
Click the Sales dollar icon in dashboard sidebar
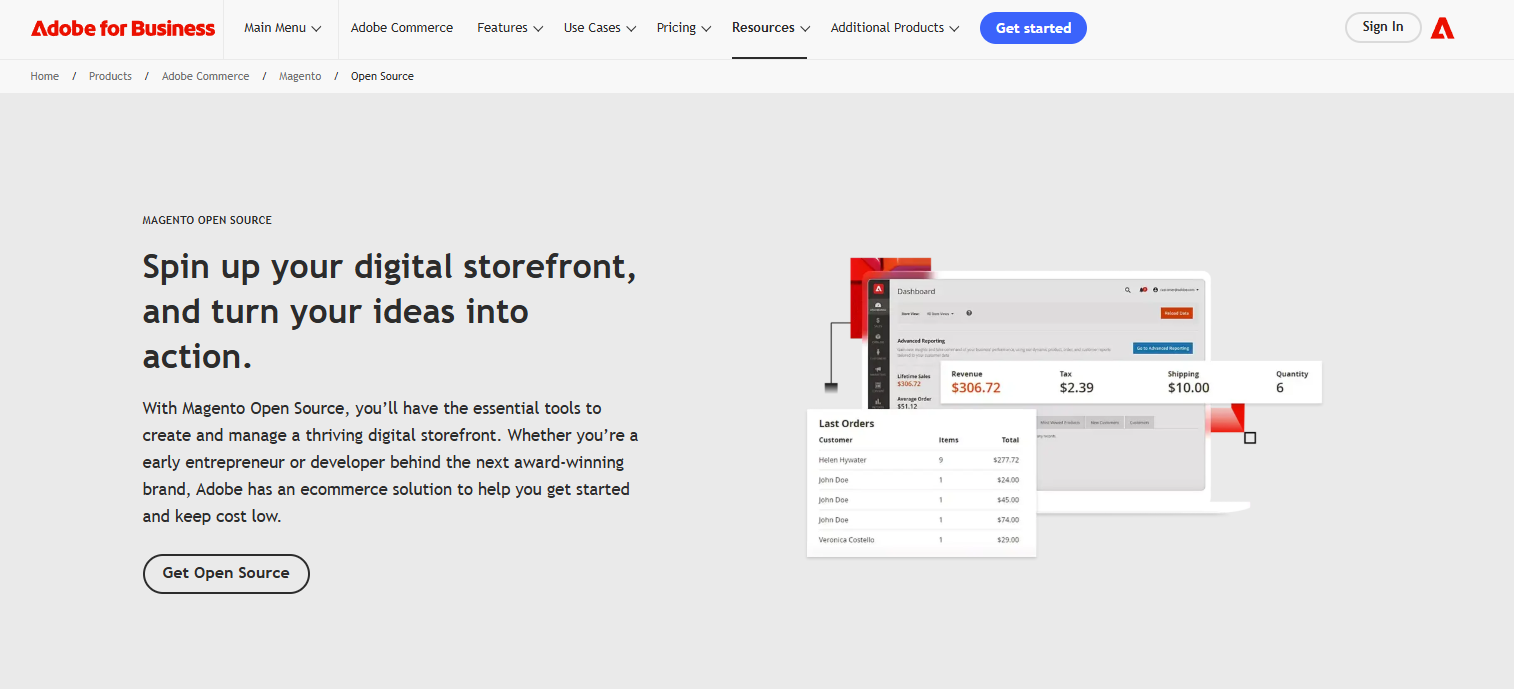pyautogui.click(x=878, y=322)
